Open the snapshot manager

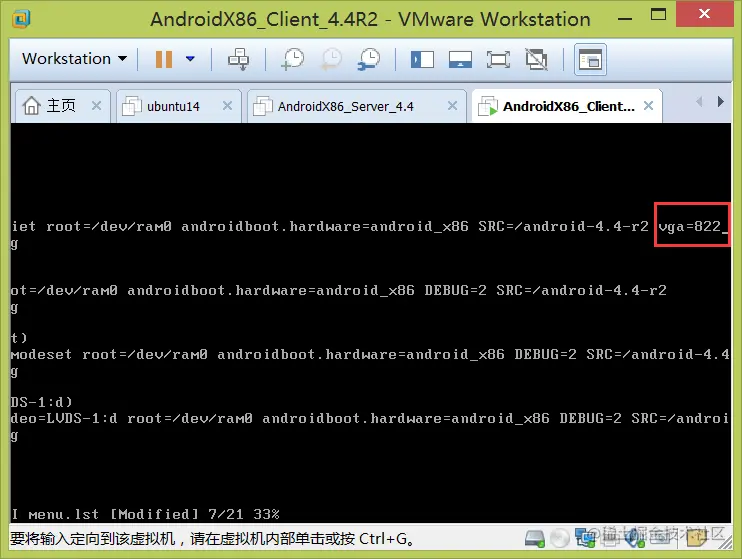tap(369, 59)
